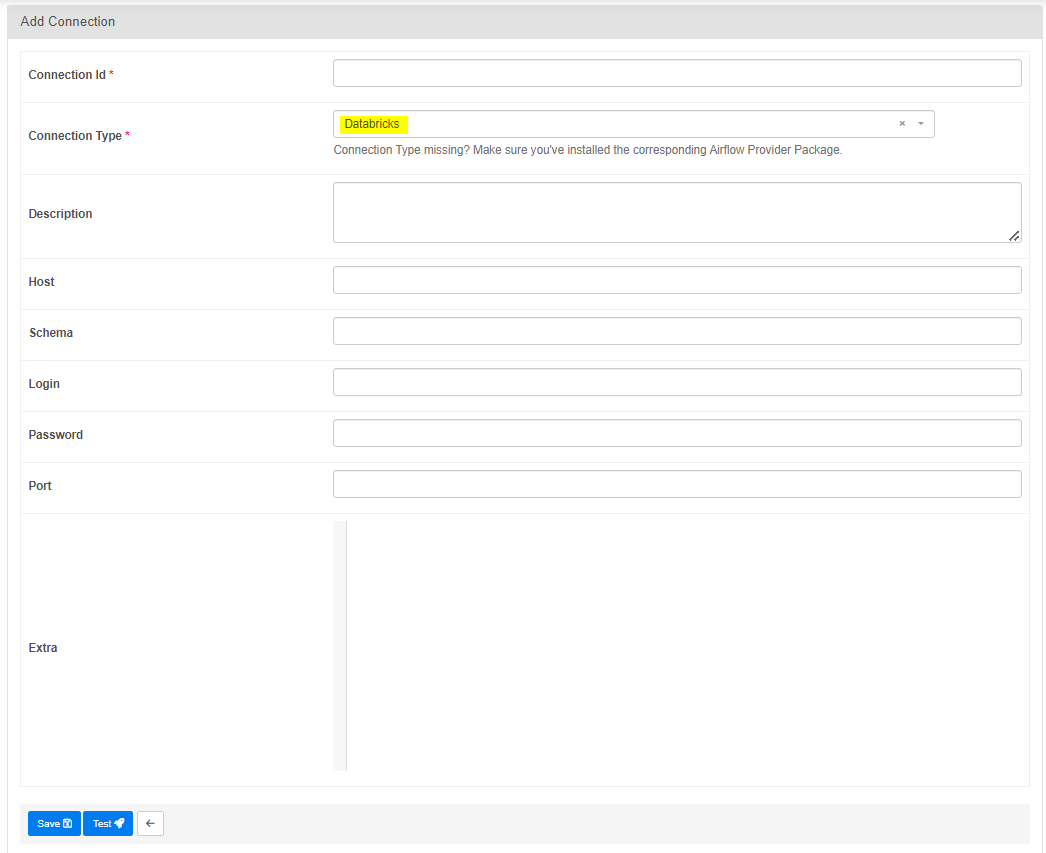Clear the Databricks selection with the x icon

901,123
